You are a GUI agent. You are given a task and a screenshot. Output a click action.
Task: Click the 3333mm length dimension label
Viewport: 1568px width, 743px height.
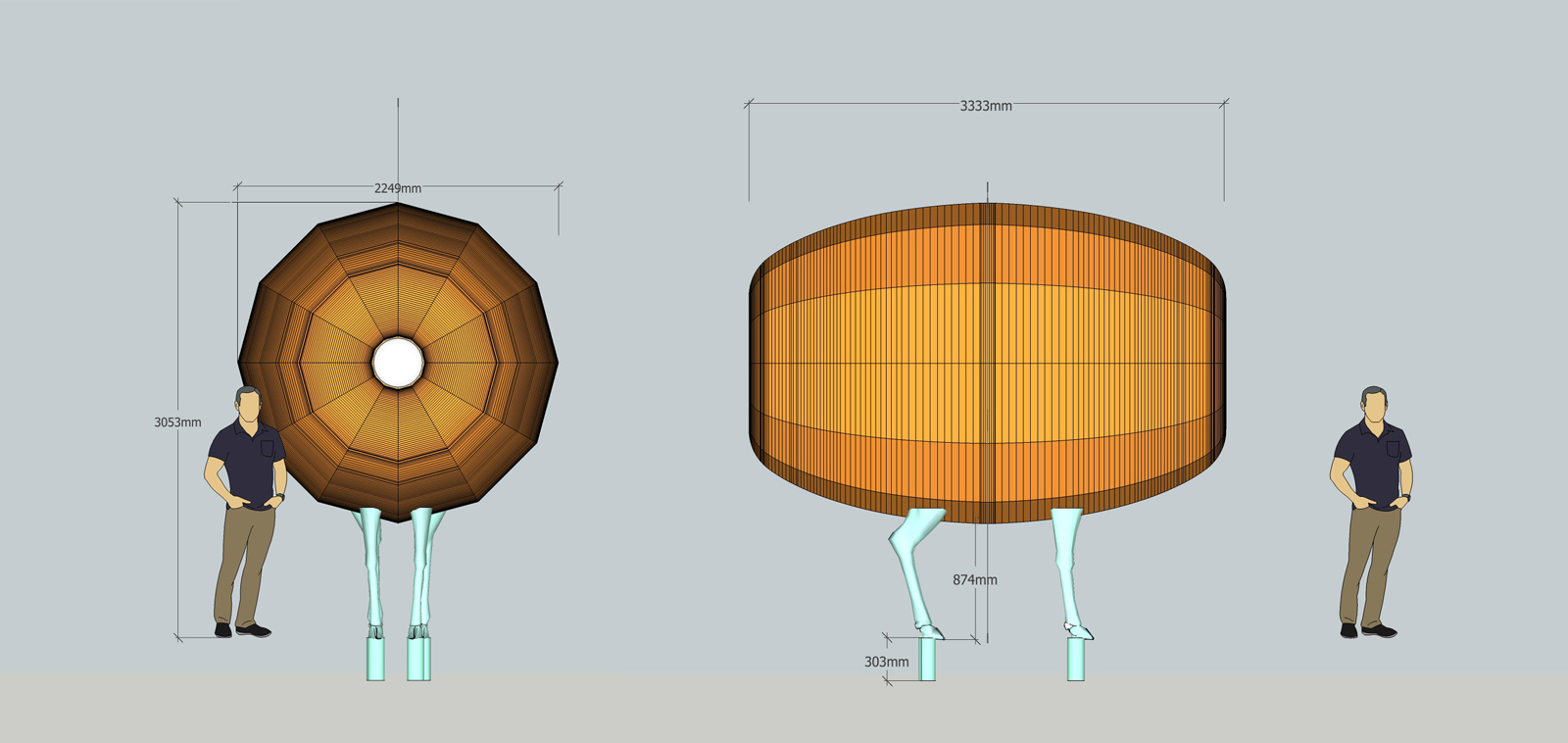click(x=986, y=106)
